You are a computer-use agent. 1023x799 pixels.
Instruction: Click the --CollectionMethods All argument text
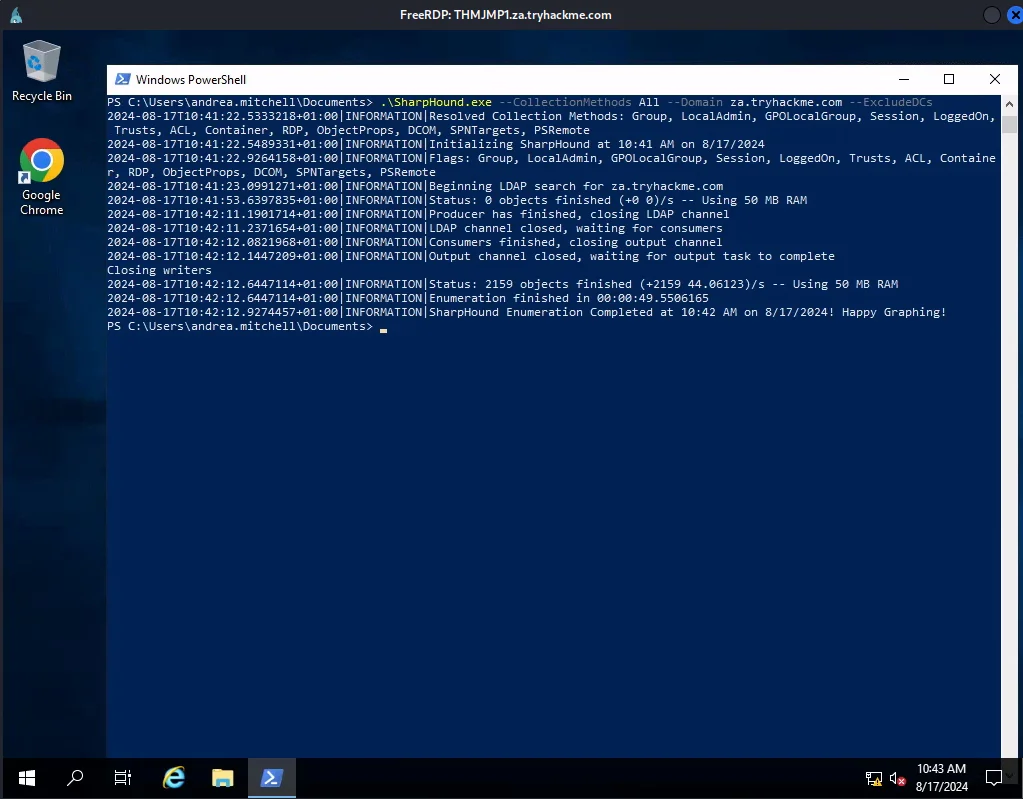point(579,102)
